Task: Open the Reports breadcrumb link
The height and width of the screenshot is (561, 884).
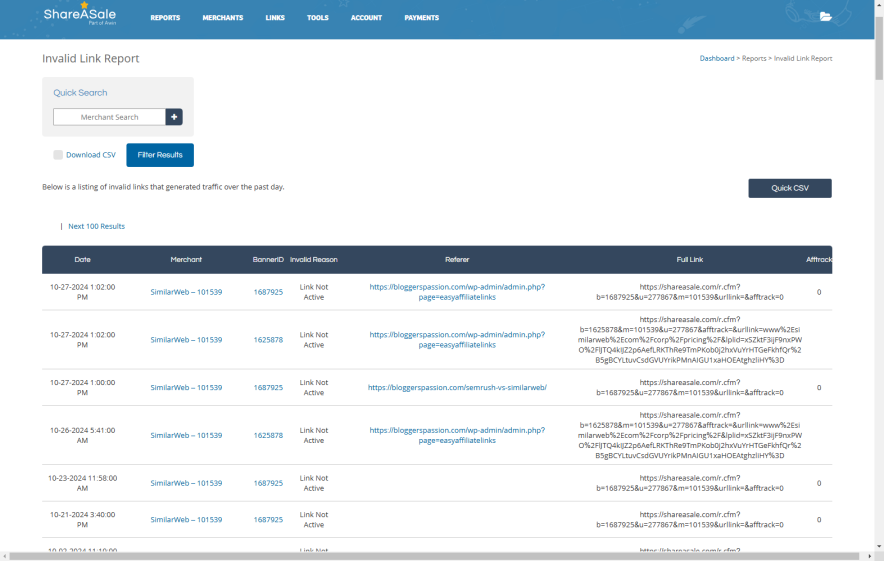Action: (753, 59)
